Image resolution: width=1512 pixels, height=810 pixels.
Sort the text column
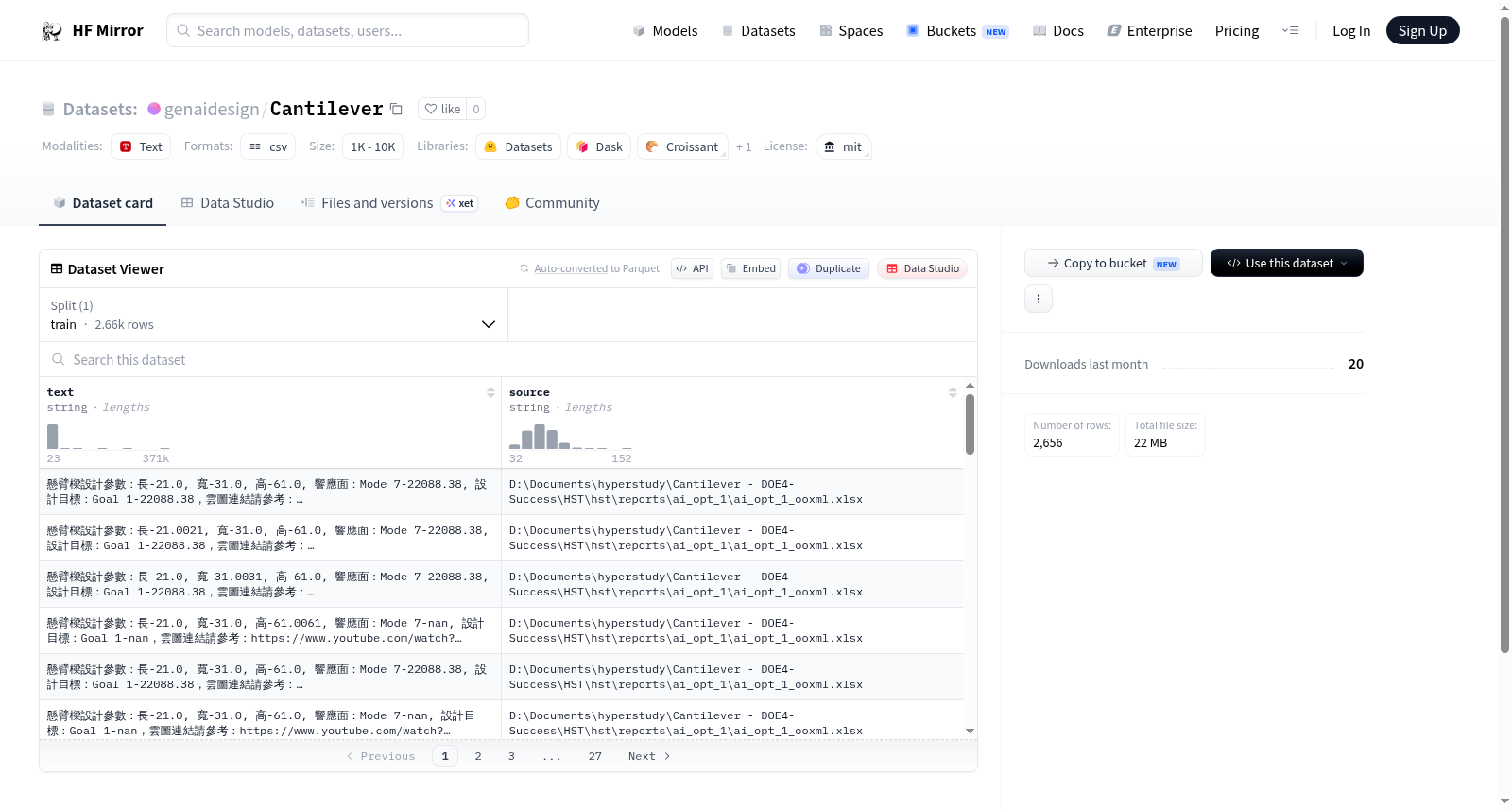pos(490,392)
